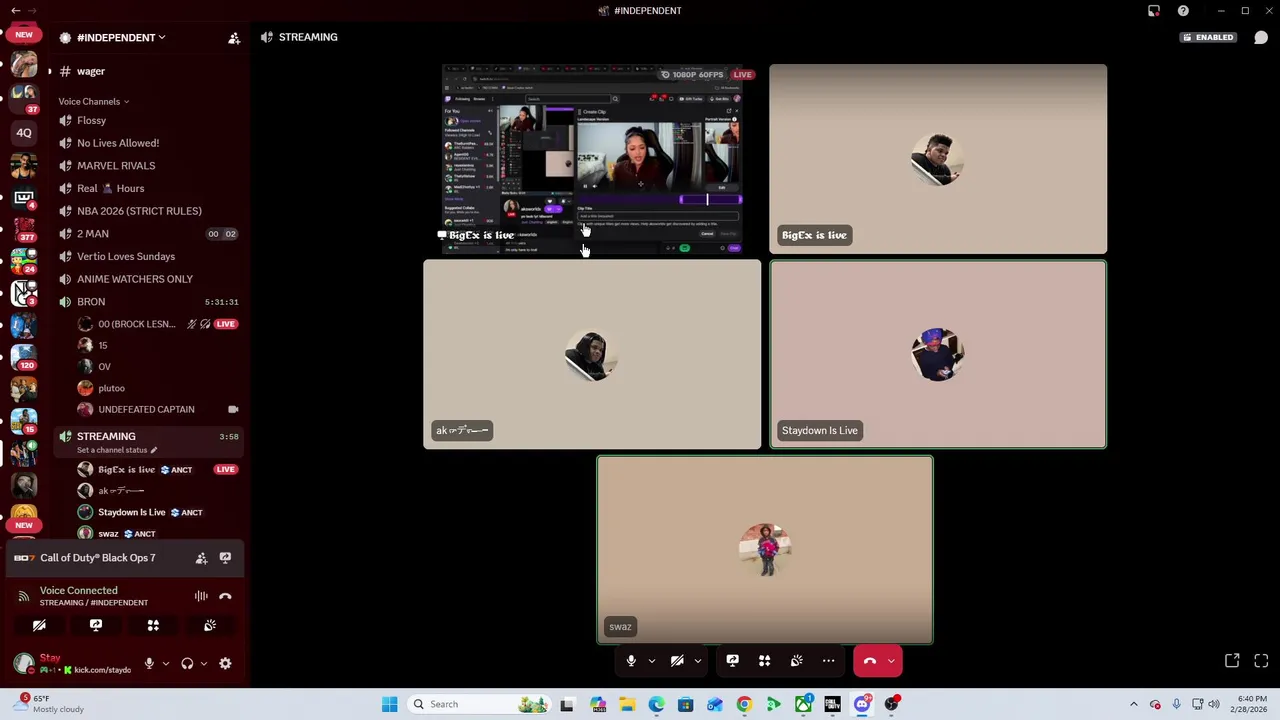The width and height of the screenshot is (1280, 720).
Task: Join the MARVEL RIVALS voice channel
Action: [148, 166]
